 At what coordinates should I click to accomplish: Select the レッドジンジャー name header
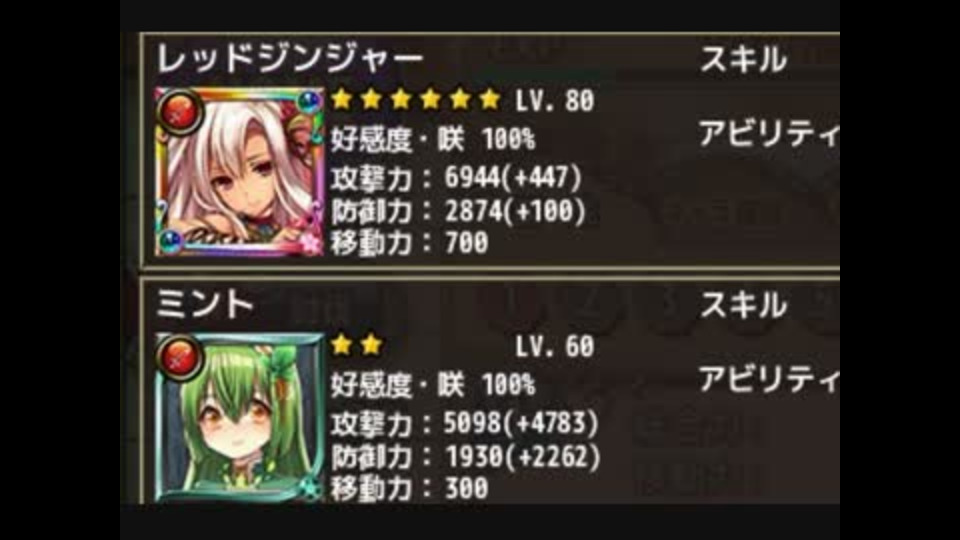pos(290,59)
